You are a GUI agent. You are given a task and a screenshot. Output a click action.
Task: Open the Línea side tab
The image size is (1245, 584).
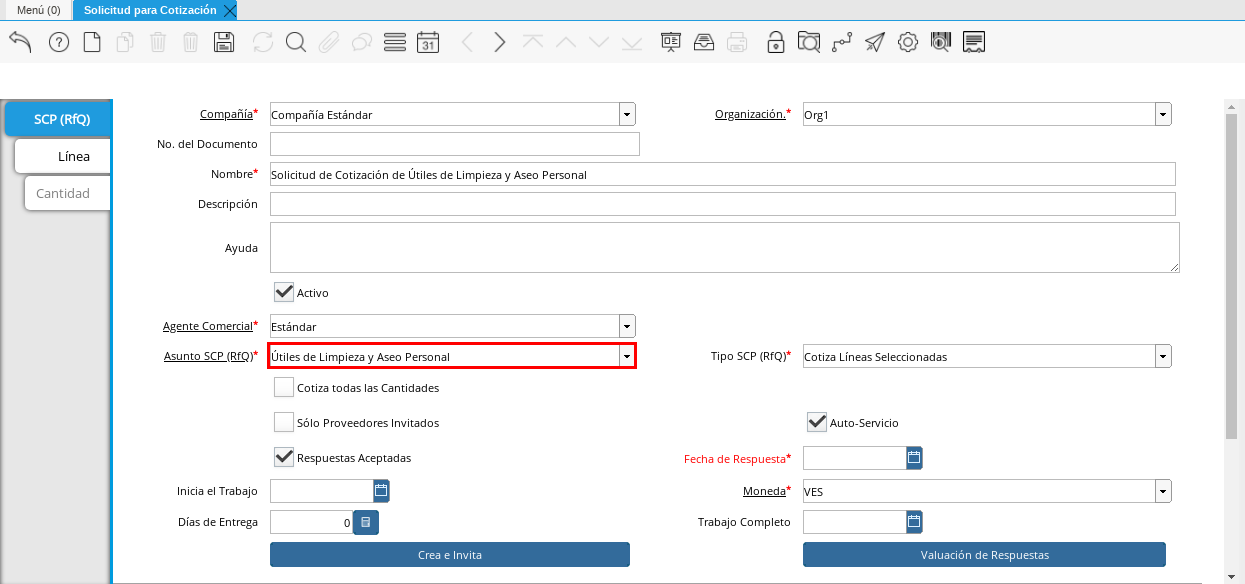pos(63,156)
